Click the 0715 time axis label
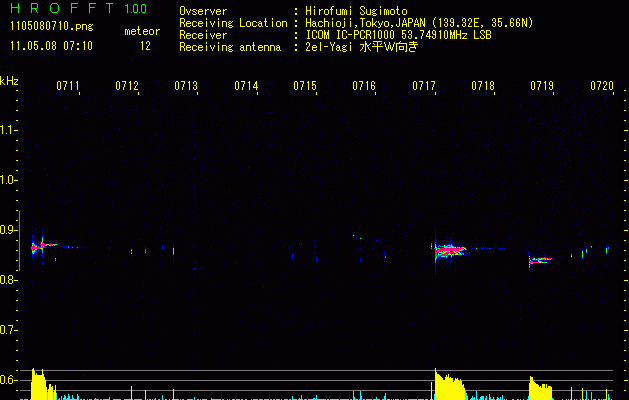The width and height of the screenshot is (629, 400). 305,86
